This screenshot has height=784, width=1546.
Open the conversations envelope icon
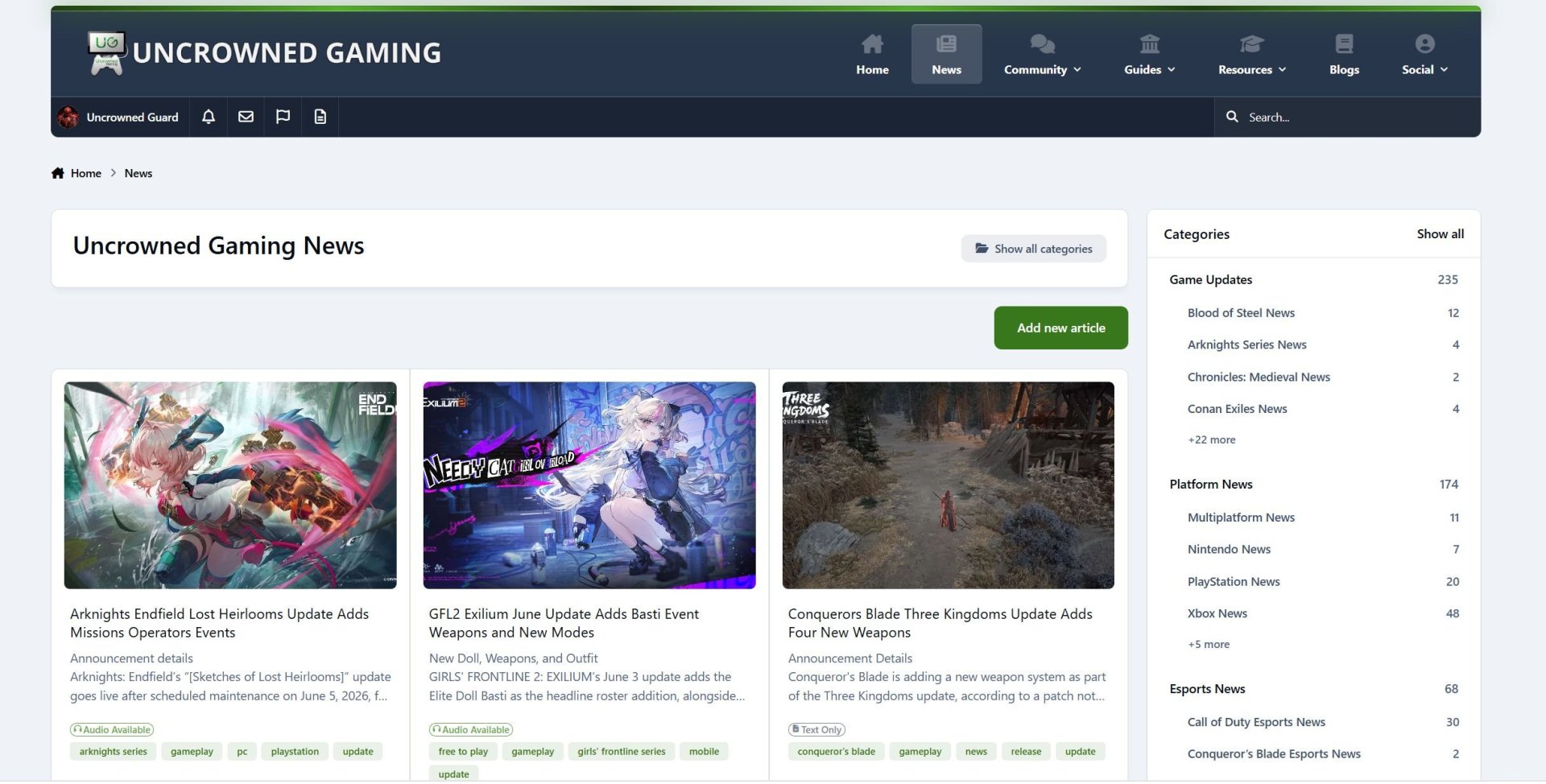click(x=246, y=117)
